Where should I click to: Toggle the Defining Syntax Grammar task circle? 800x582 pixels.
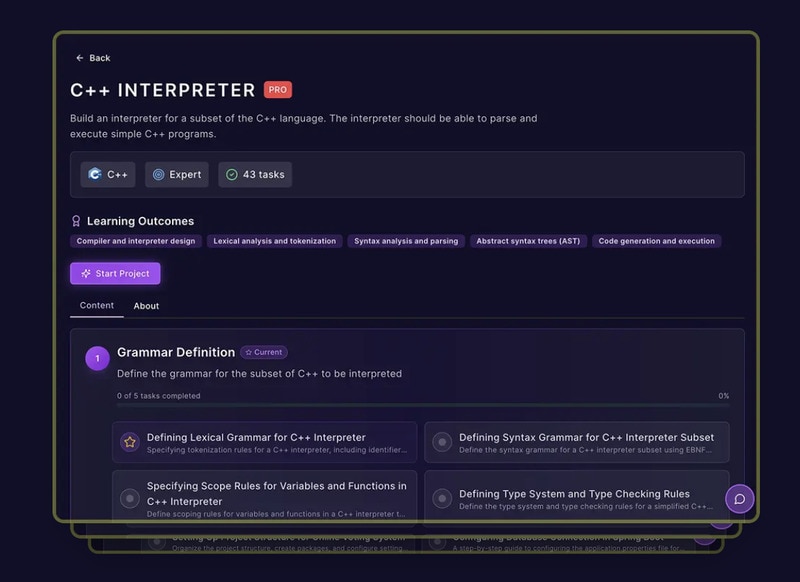coord(441,442)
